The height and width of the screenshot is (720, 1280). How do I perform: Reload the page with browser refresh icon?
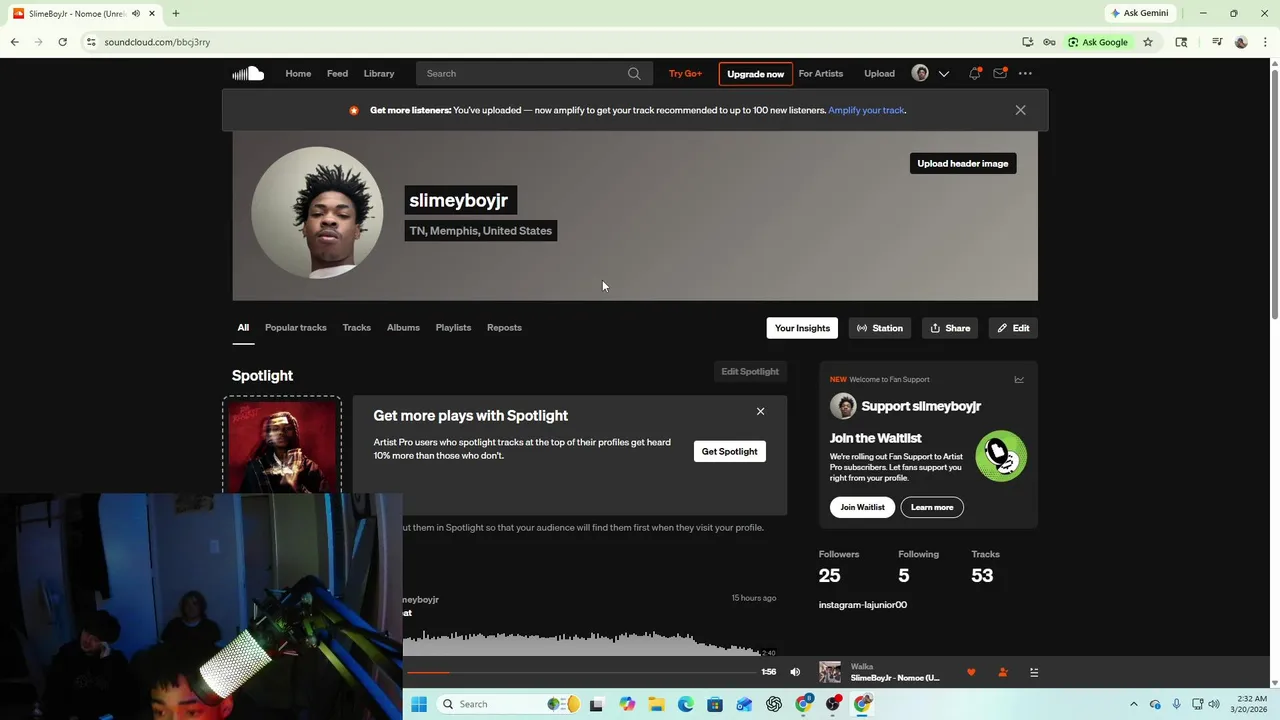62,42
